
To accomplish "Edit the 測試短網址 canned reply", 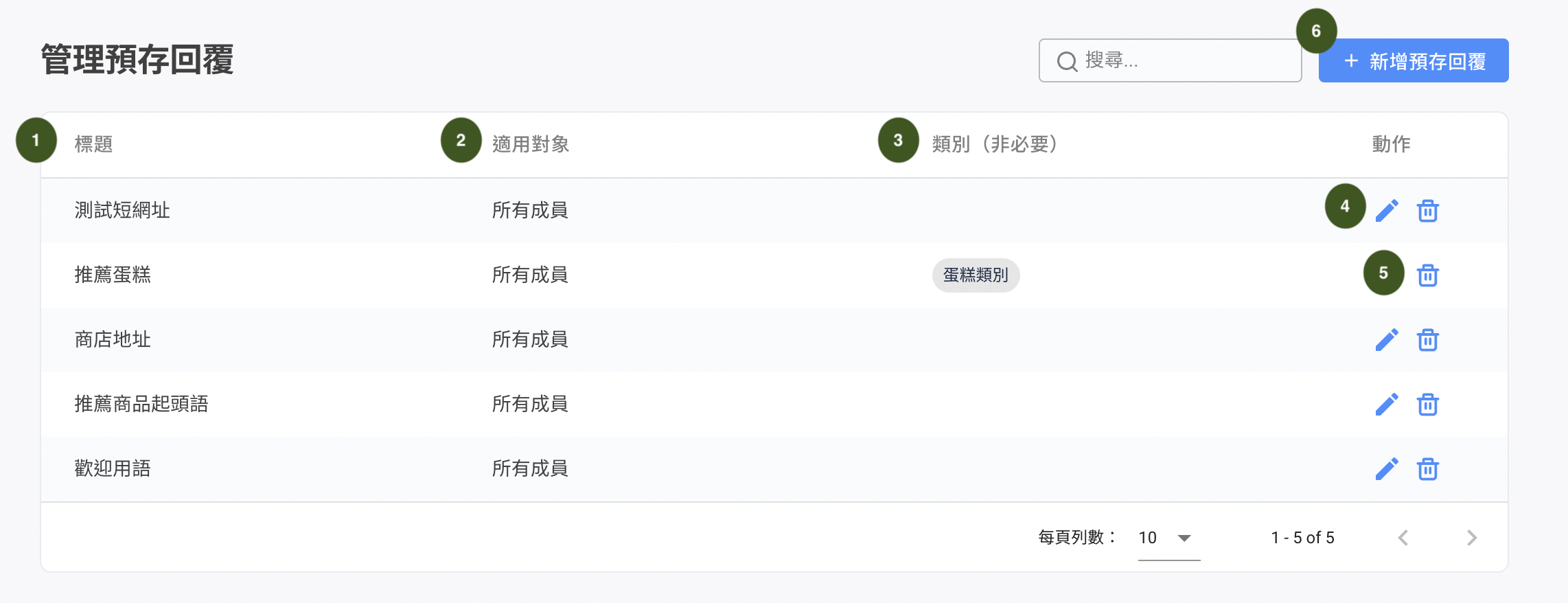I will (1387, 211).
